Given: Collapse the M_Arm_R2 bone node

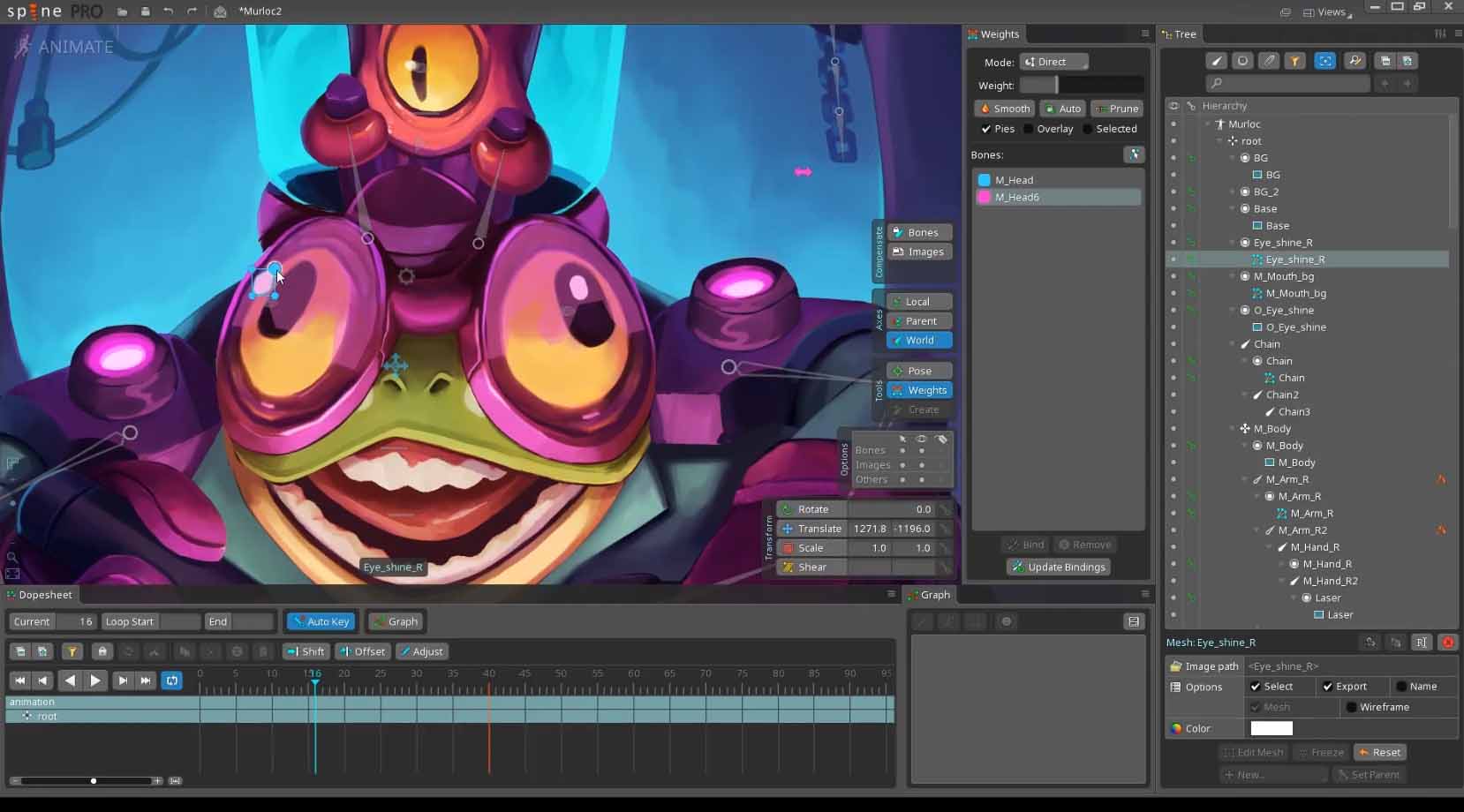Looking at the screenshot, I should (x=1257, y=530).
